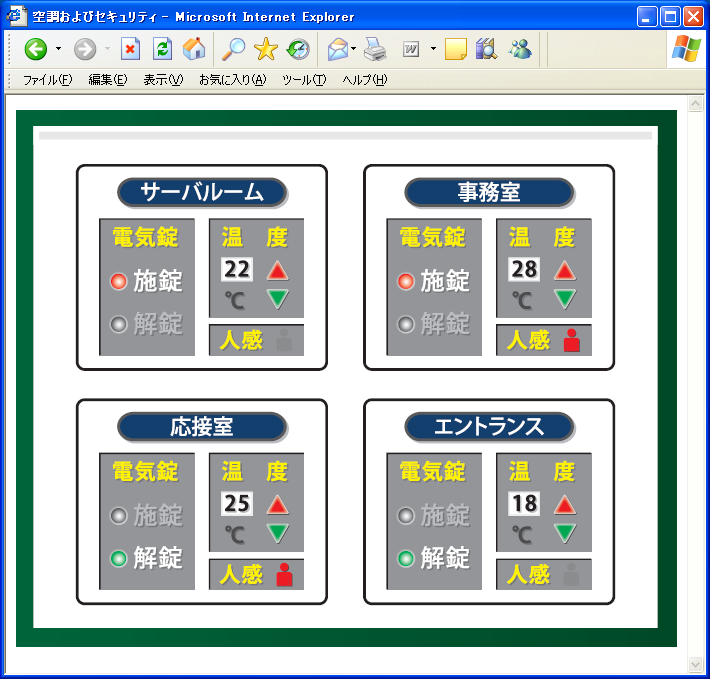Select 解錠 radio for 応接室
710x679 pixels.
pyautogui.click(x=119, y=558)
